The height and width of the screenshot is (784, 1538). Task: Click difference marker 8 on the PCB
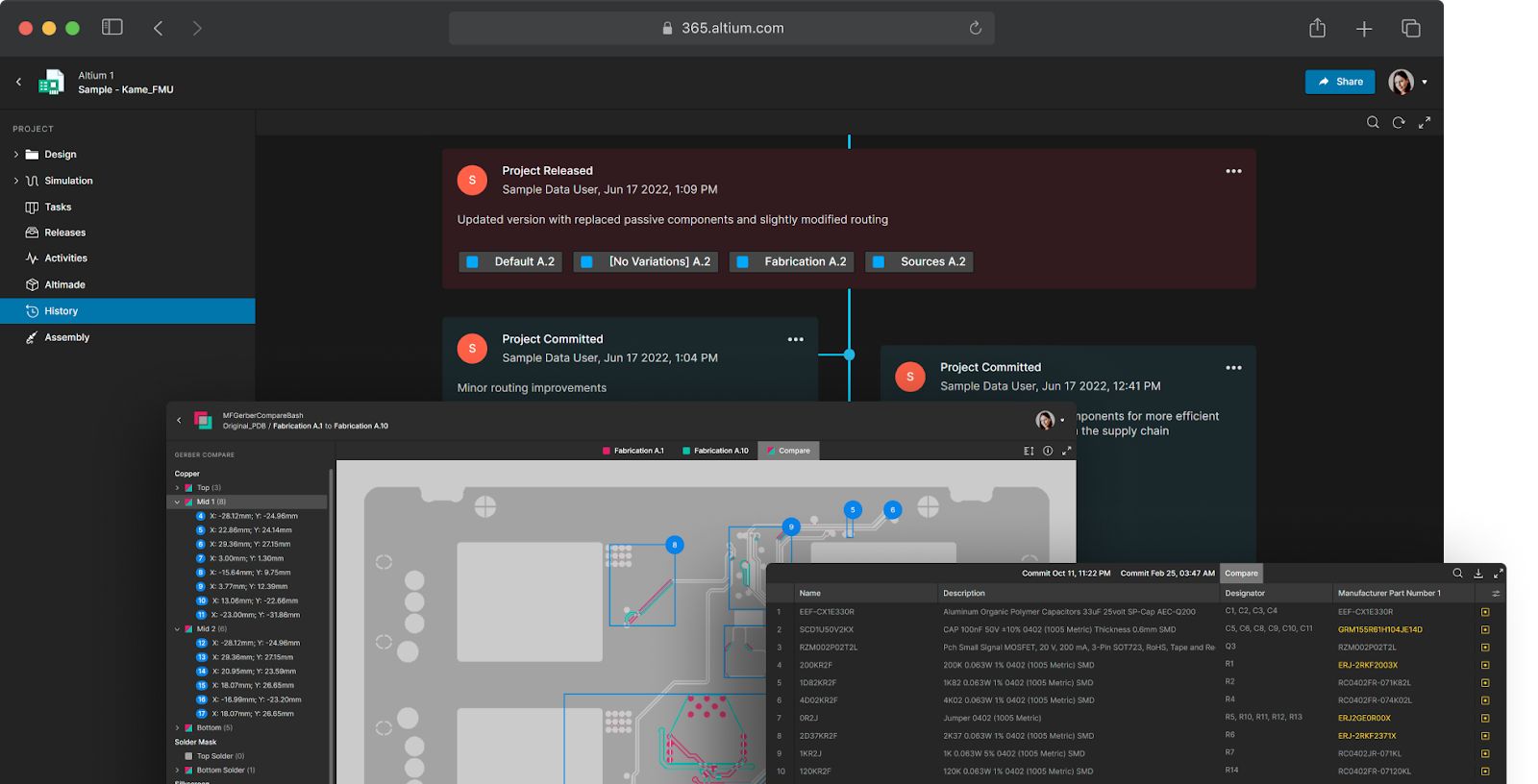coord(675,545)
